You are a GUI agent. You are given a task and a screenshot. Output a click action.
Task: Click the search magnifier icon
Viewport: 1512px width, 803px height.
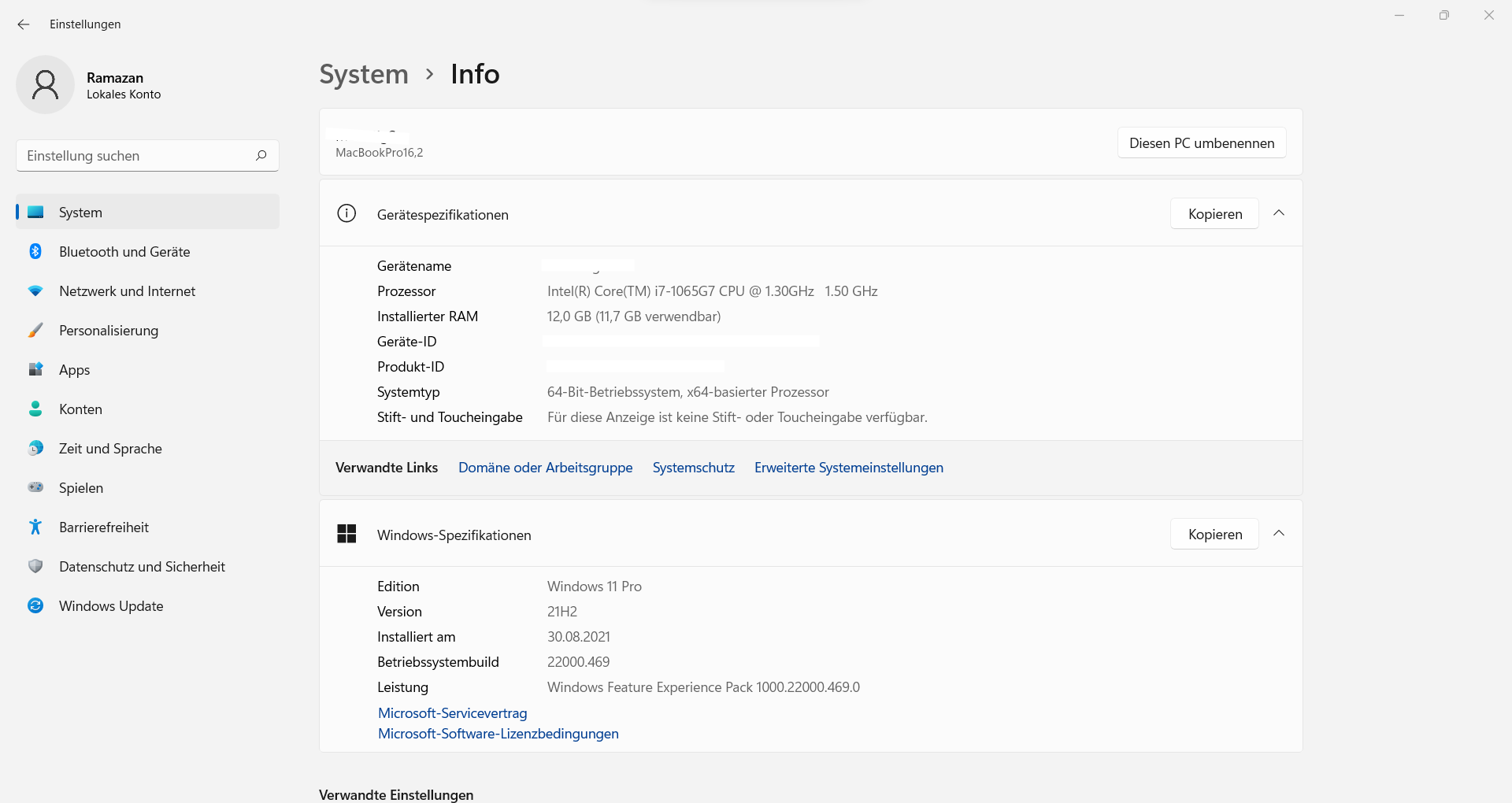261,155
